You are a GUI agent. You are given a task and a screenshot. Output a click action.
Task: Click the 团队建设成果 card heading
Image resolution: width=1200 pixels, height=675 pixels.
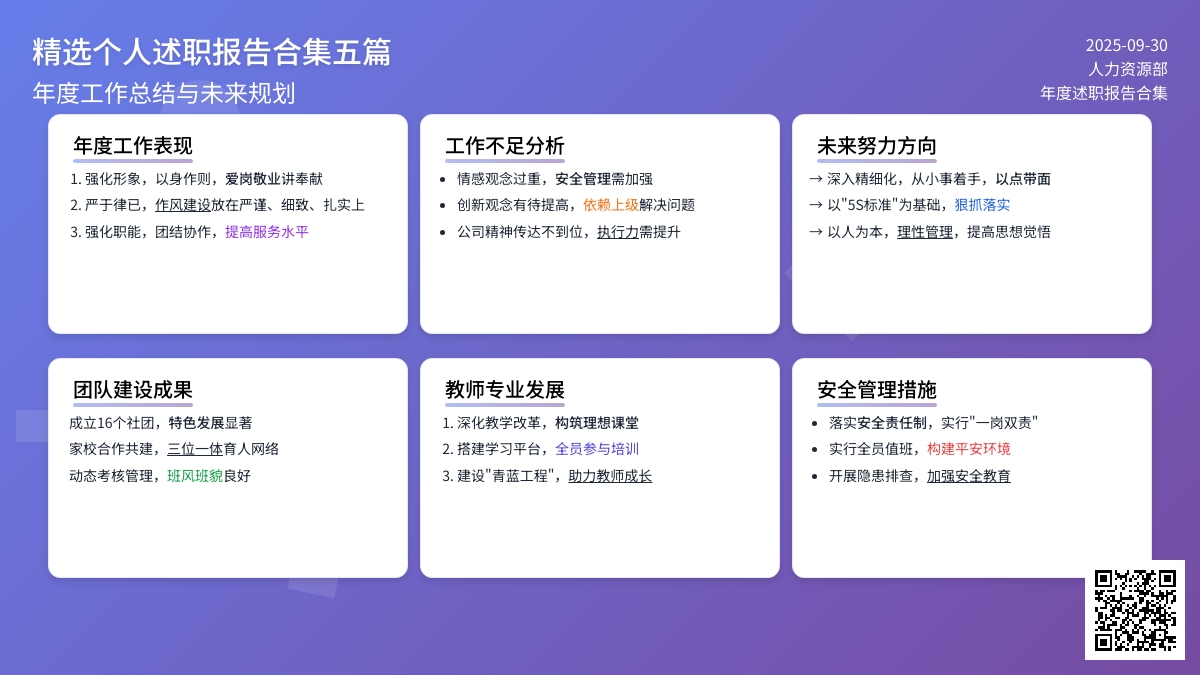[133, 390]
